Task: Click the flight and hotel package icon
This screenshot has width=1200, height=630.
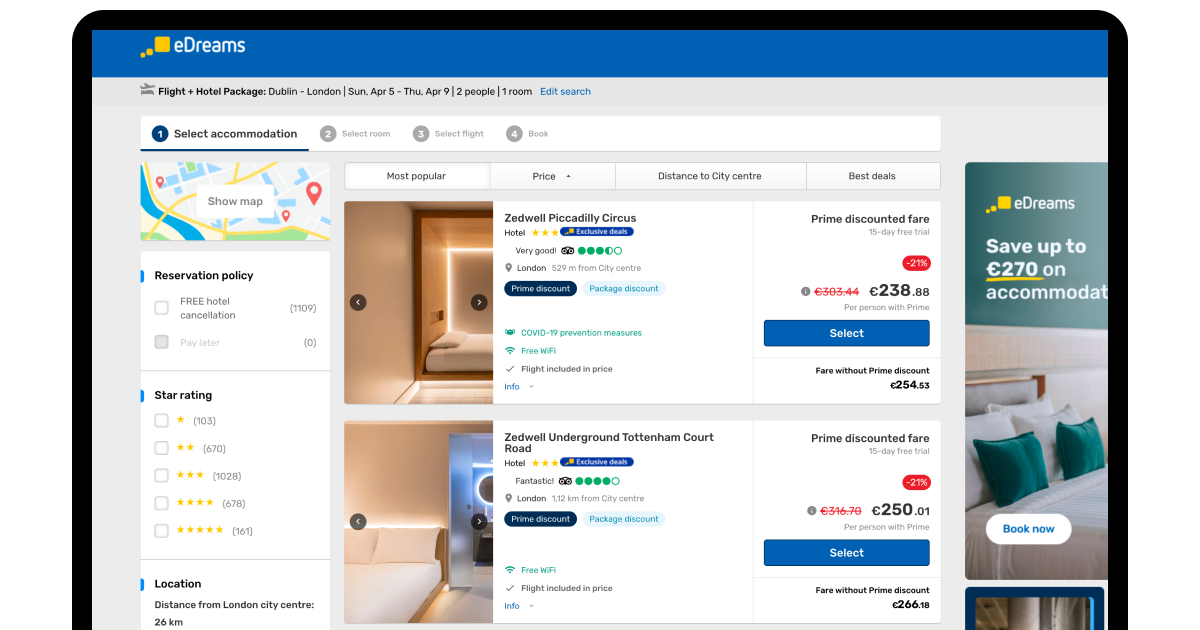Action: [x=147, y=90]
